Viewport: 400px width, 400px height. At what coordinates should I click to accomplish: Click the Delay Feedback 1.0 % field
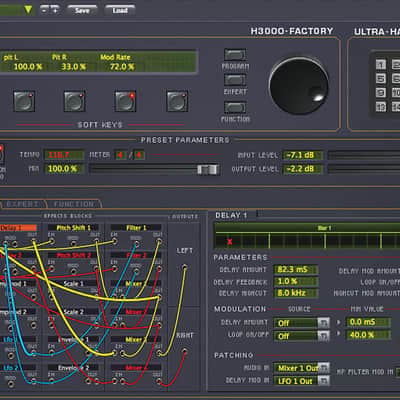[296, 281]
